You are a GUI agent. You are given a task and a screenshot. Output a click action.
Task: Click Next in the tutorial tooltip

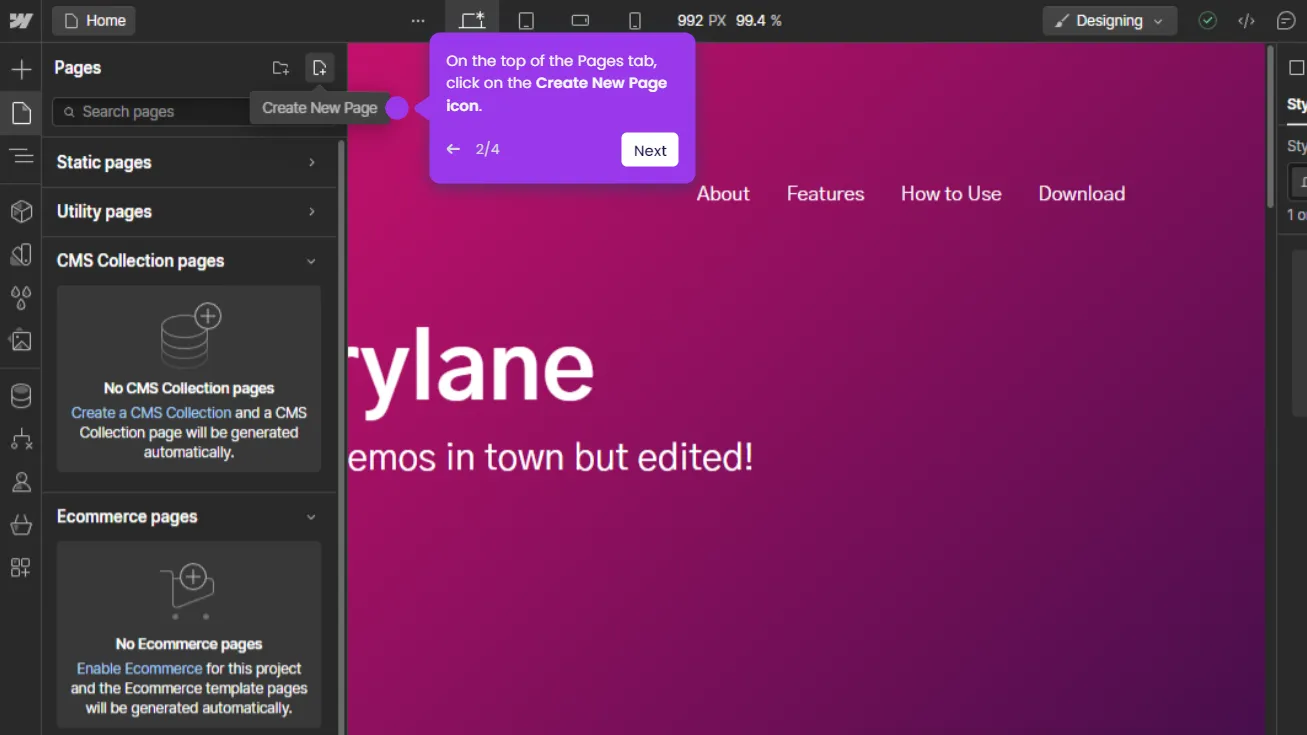point(650,150)
